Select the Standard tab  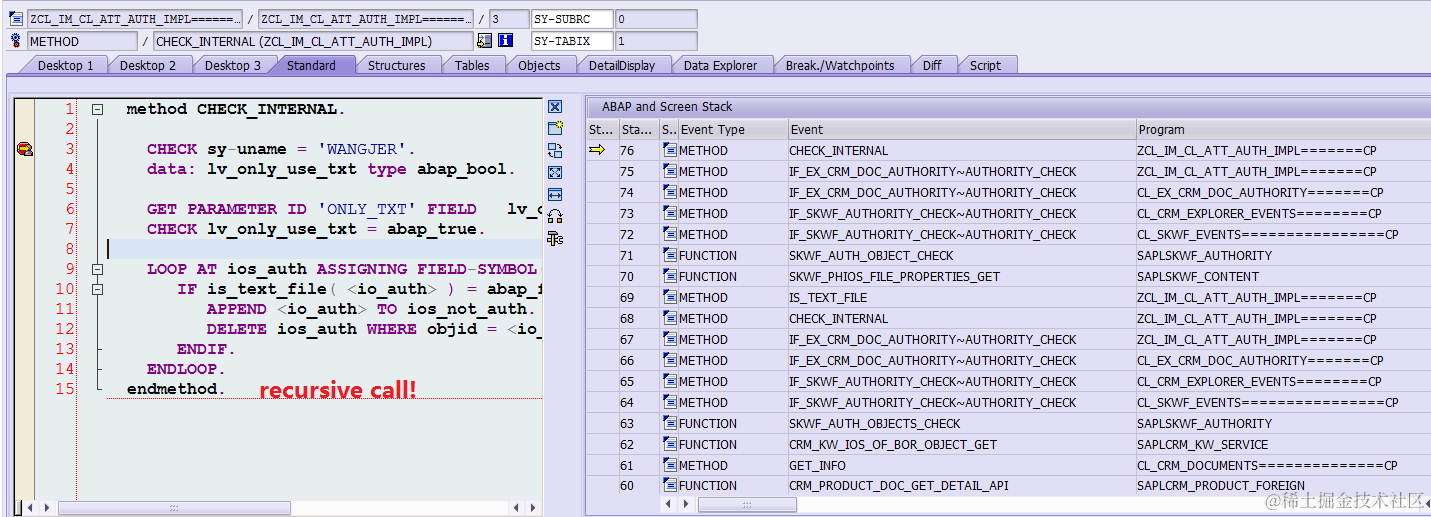(311, 65)
